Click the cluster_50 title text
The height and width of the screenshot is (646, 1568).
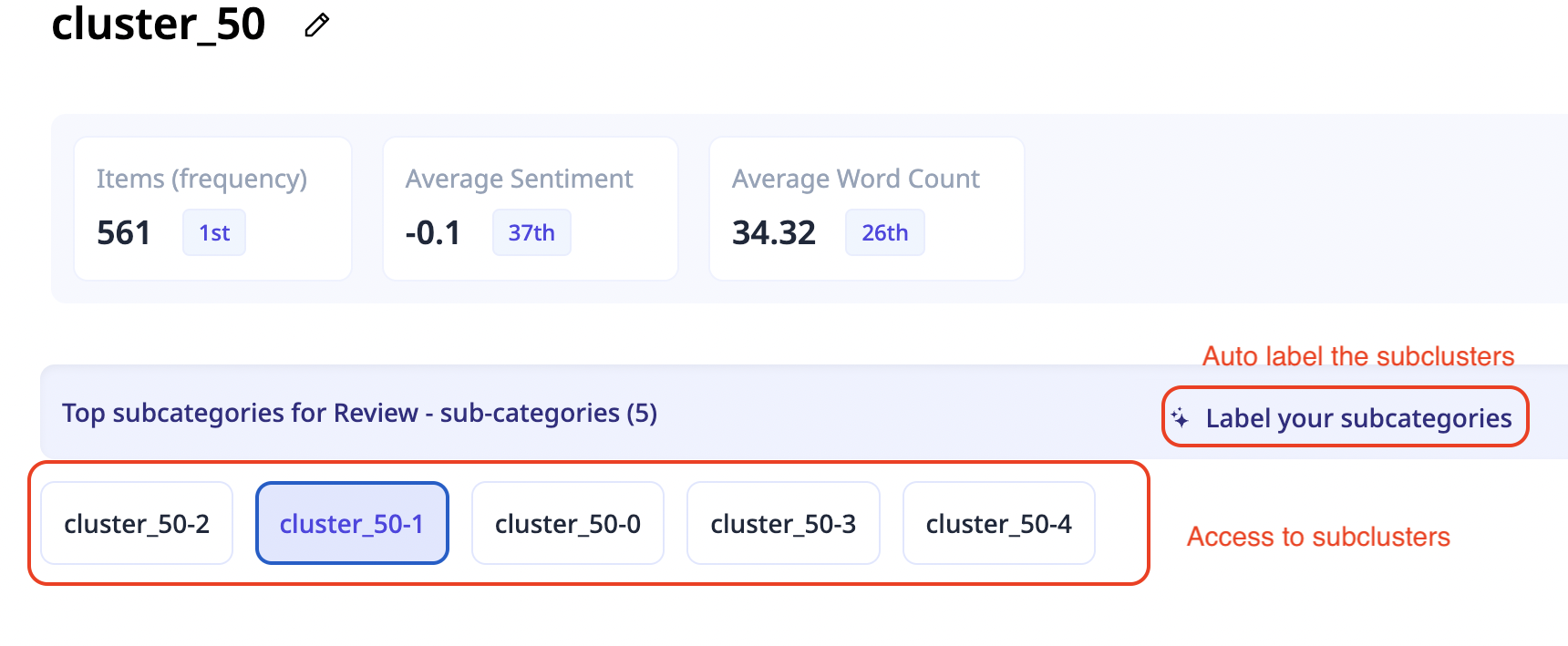point(159,25)
